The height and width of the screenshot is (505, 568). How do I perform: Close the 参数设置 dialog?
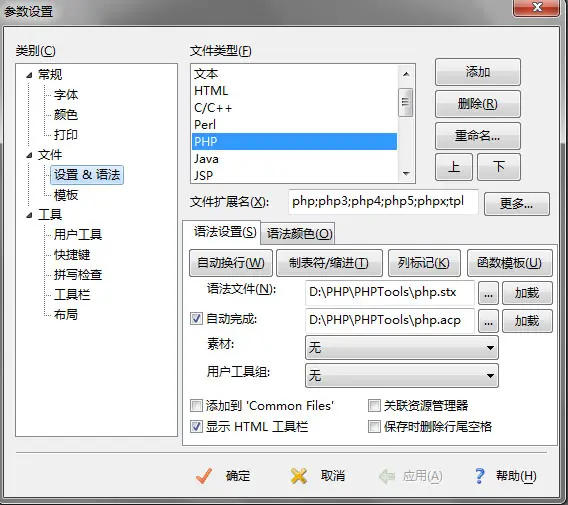point(537,7)
